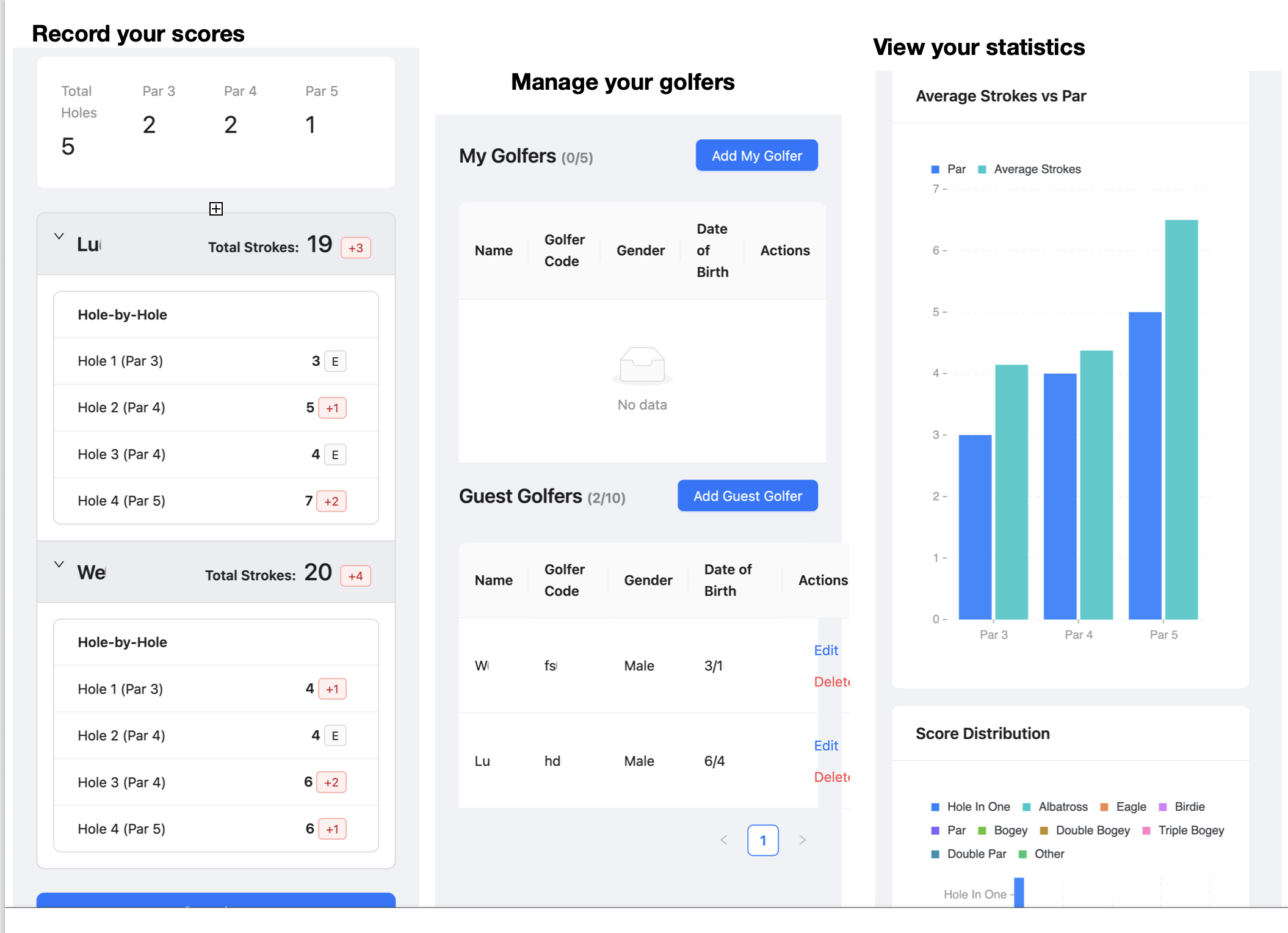1288x933 pixels.
Task: Toggle Hole In One legend swatch
Action: (935, 807)
